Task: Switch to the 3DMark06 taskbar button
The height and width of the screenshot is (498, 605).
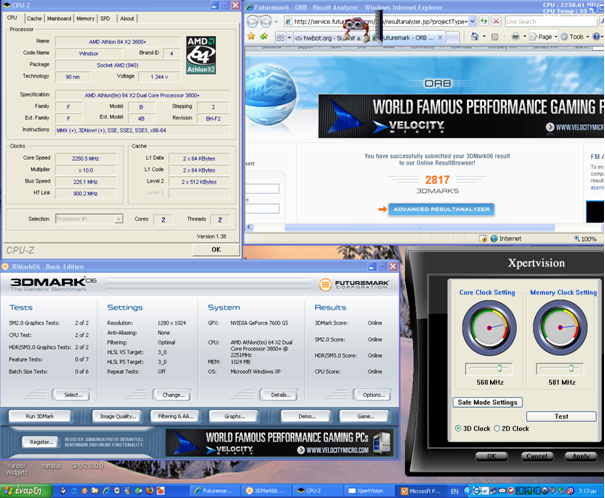Action: 266,491
